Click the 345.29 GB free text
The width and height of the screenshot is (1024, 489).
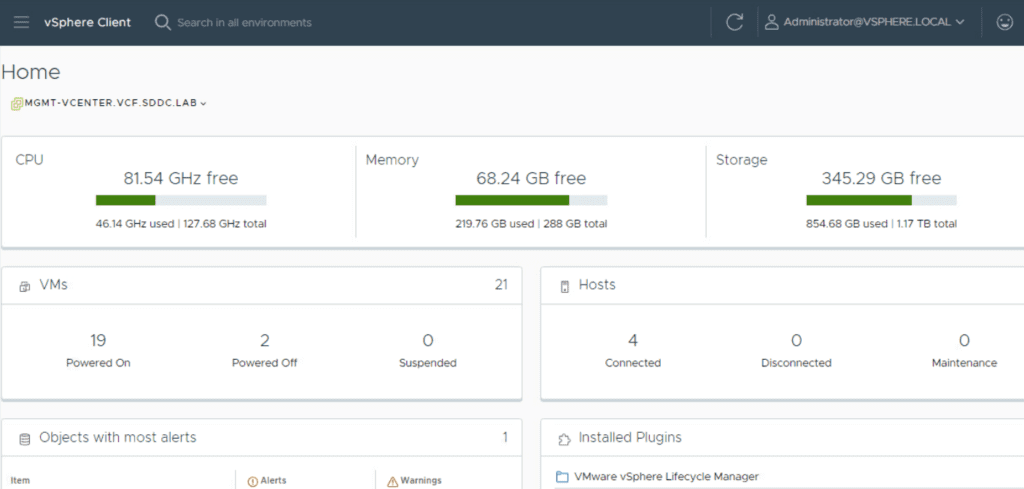pyautogui.click(x=882, y=178)
